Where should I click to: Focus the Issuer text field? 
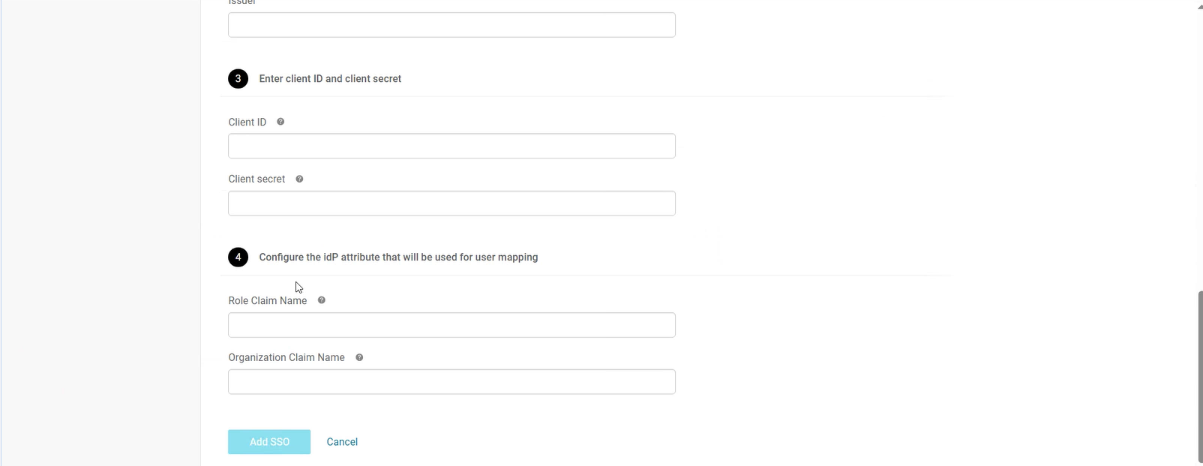pos(452,25)
